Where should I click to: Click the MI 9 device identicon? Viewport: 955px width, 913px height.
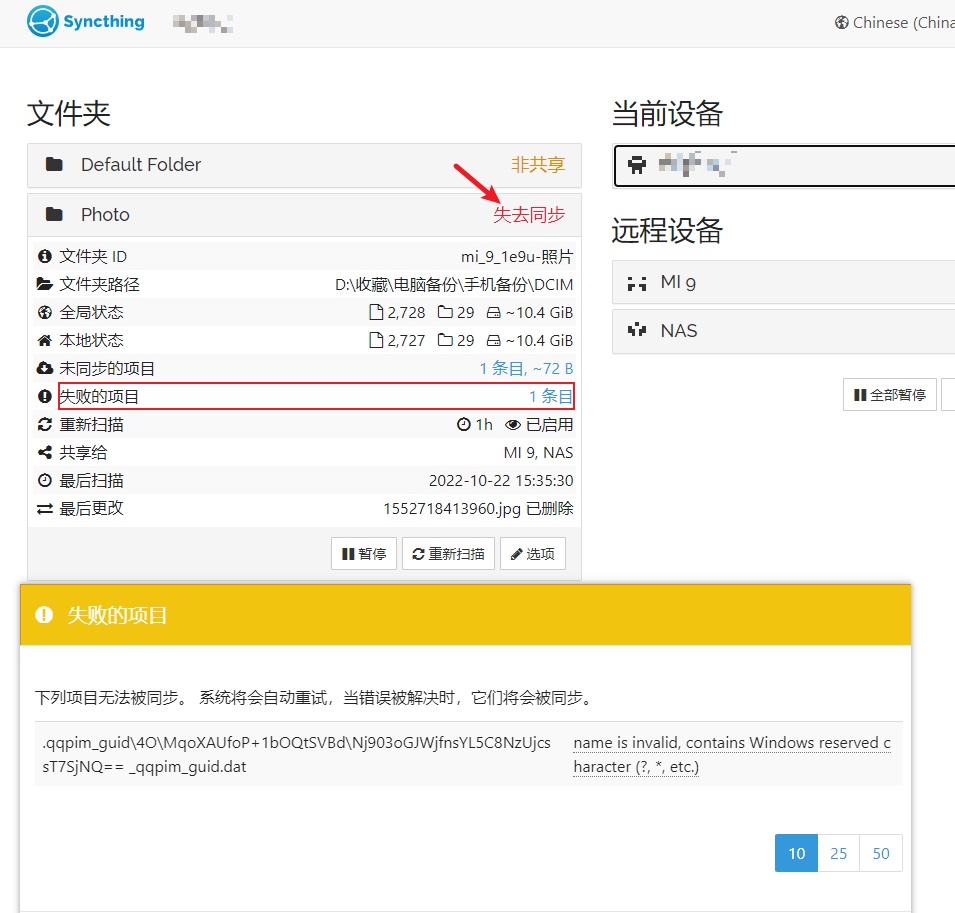pyautogui.click(x=636, y=283)
